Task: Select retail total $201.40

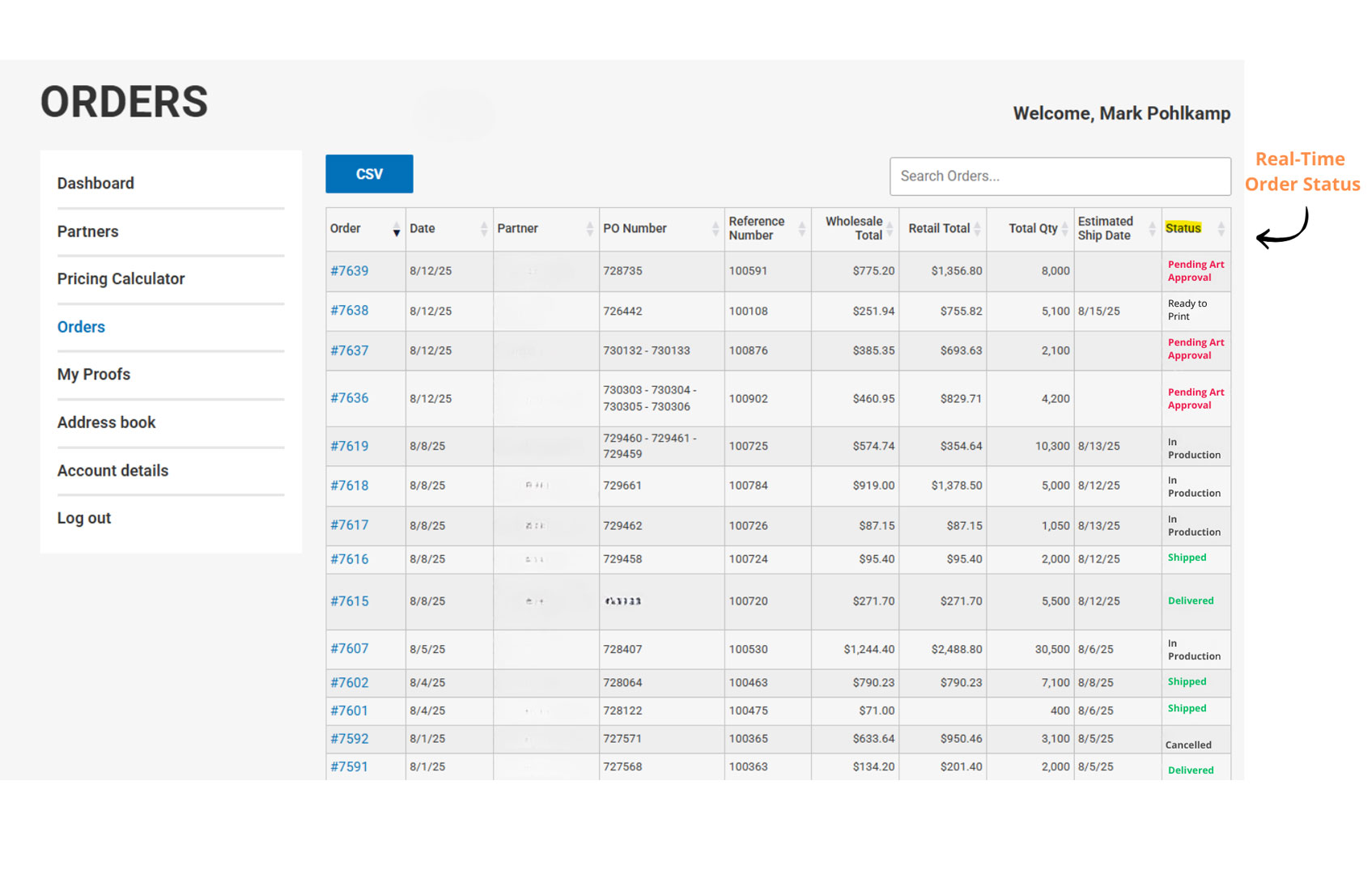Action: pyautogui.click(x=961, y=766)
